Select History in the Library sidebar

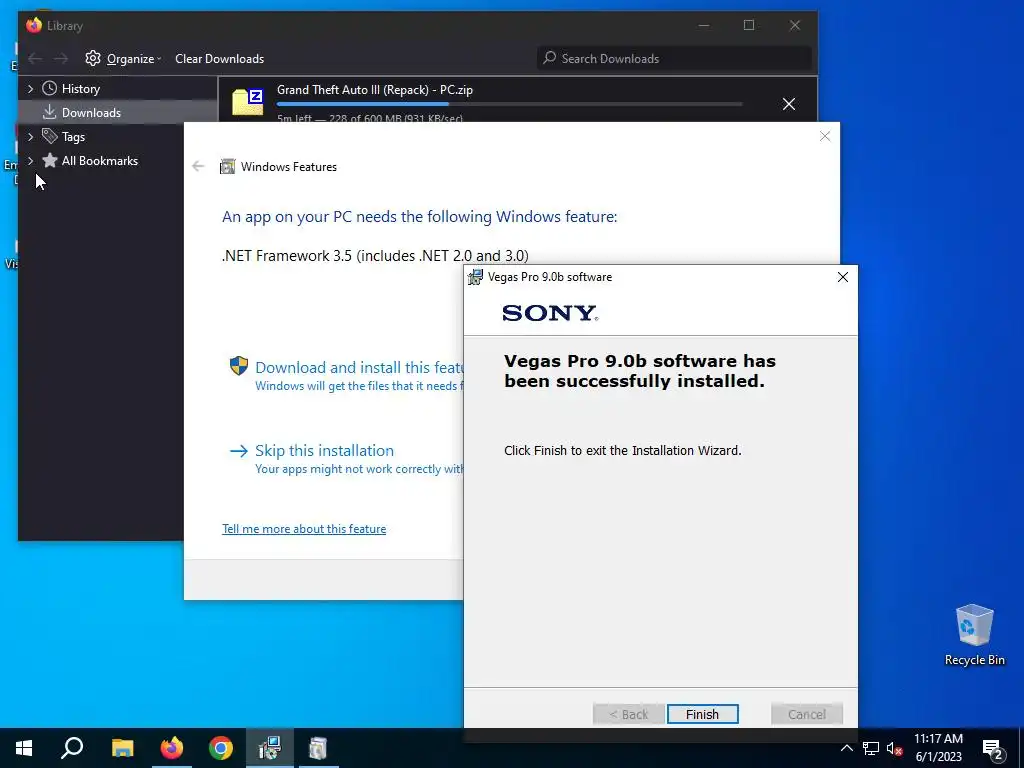81,88
